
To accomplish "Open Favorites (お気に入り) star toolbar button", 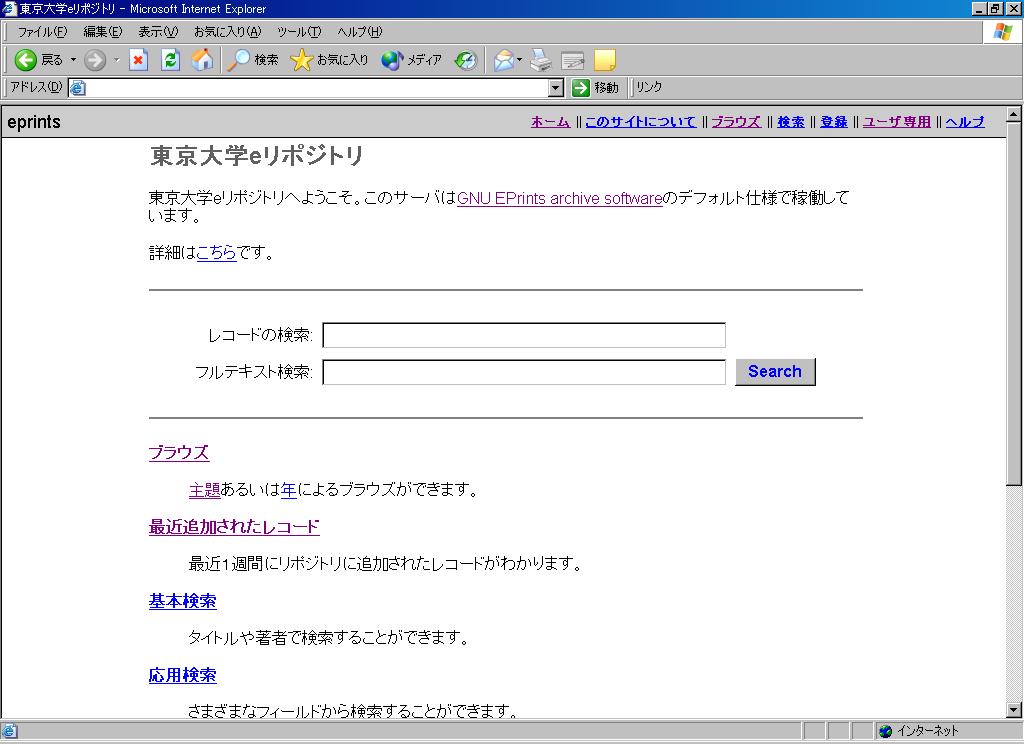I will [329, 60].
